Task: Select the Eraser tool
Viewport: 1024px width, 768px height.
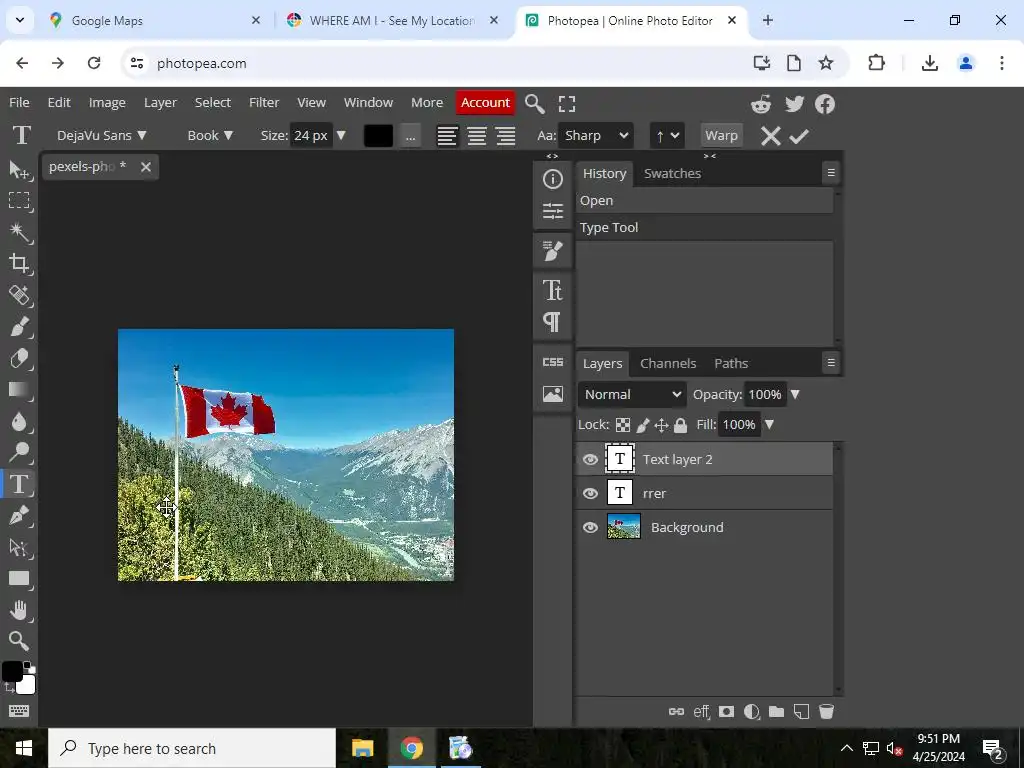Action: coord(19,358)
